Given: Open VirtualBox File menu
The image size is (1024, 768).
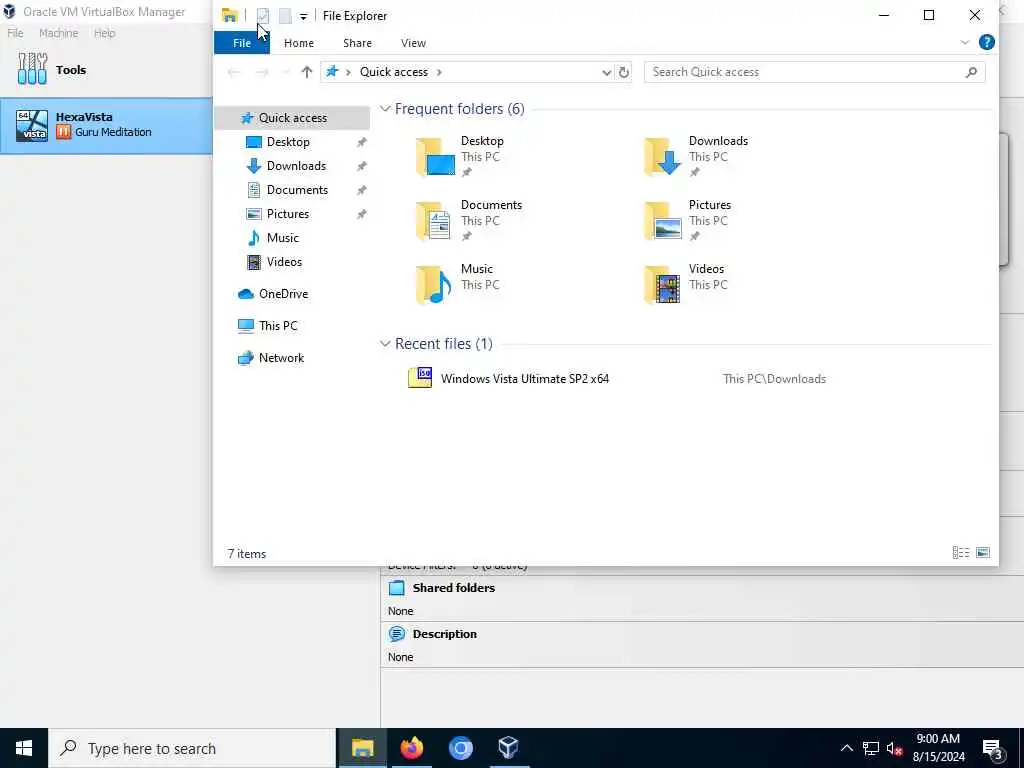Looking at the screenshot, I should click(x=15, y=33).
